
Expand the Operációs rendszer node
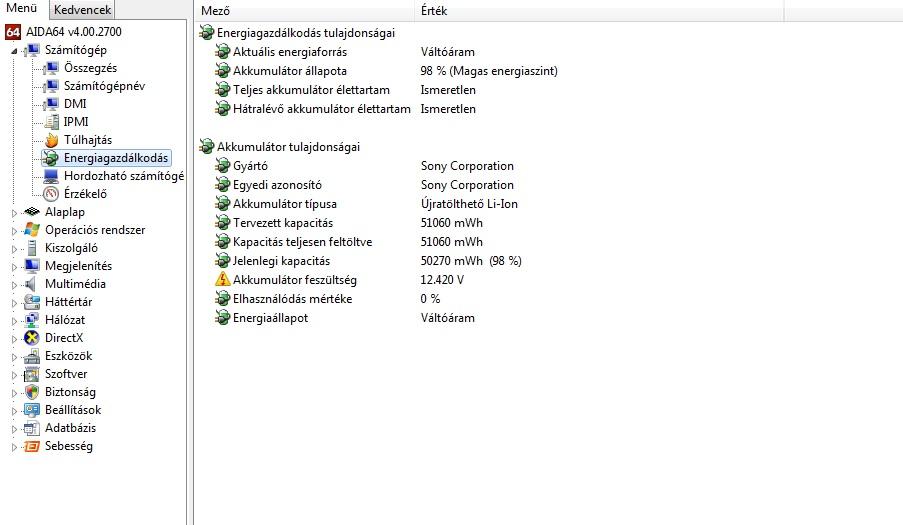pyautogui.click(x=15, y=231)
